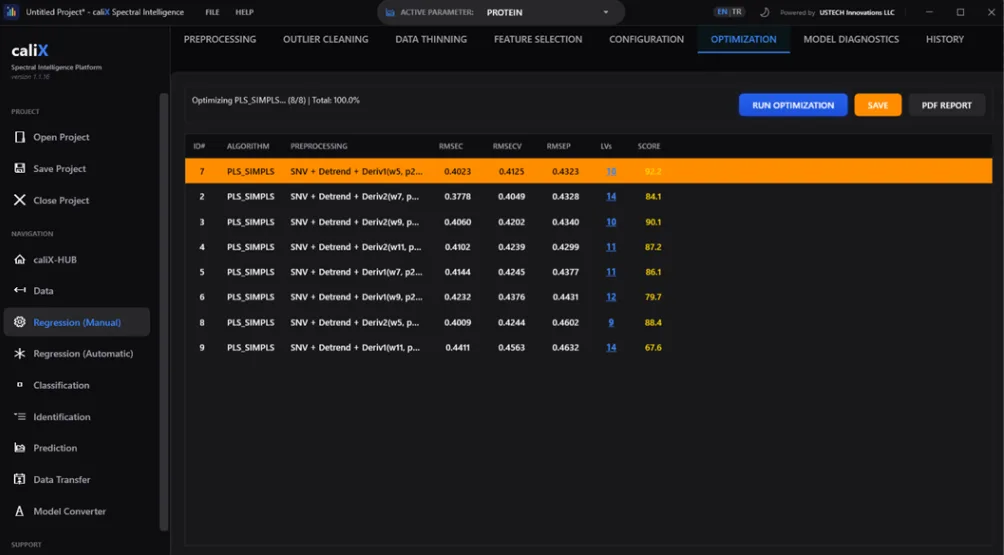Sort by the SCORE column header

649,146
